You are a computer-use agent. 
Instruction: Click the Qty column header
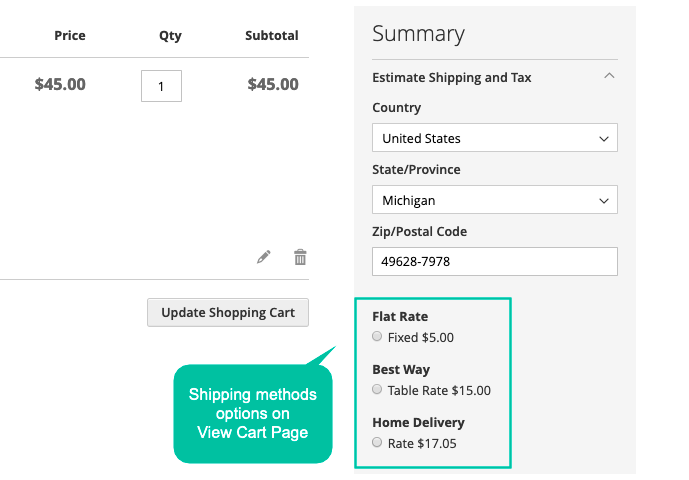click(170, 36)
